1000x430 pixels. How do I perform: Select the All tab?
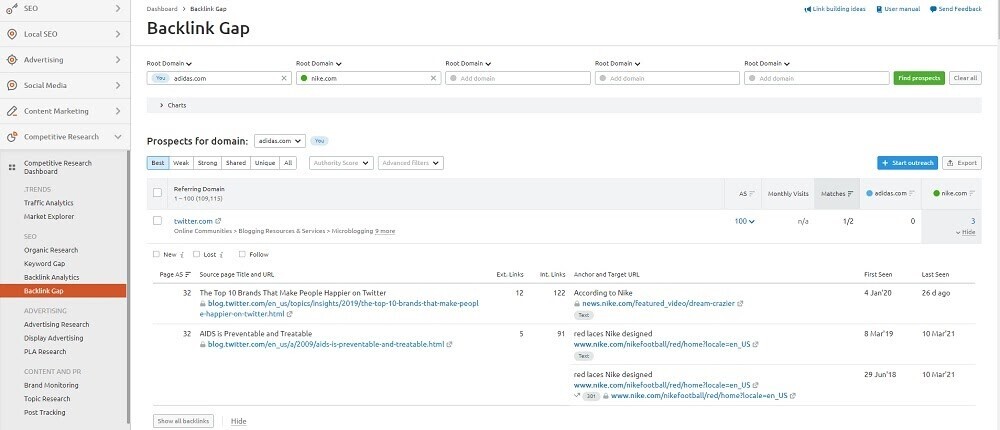tap(288, 163)
